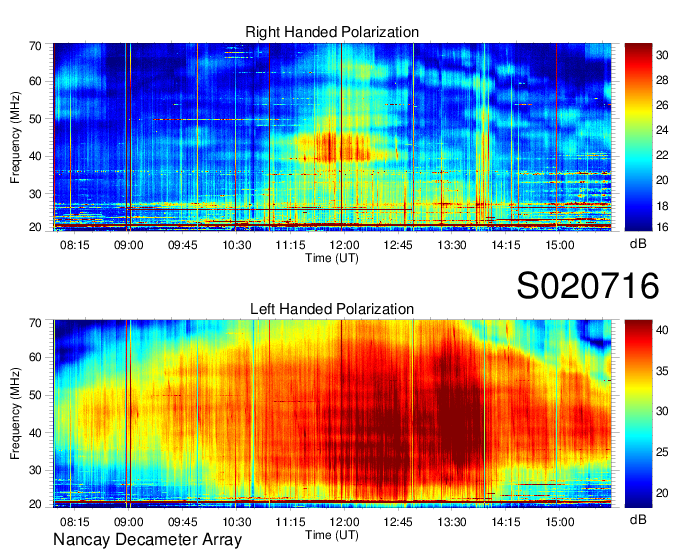Click the 40 frequency tick of bottom plot
The width and height of the screenshot is (680, 552).
(35, 433)
